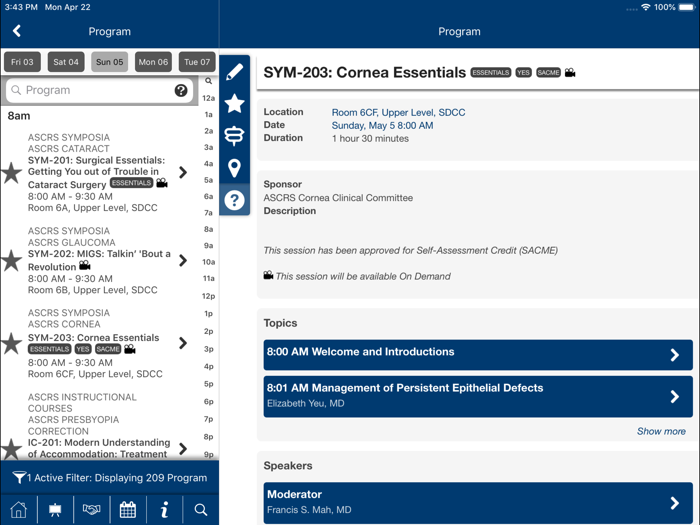The image size is (700, 525).
Task: Open the home icon in bottom bar
Action: (18, 509)
